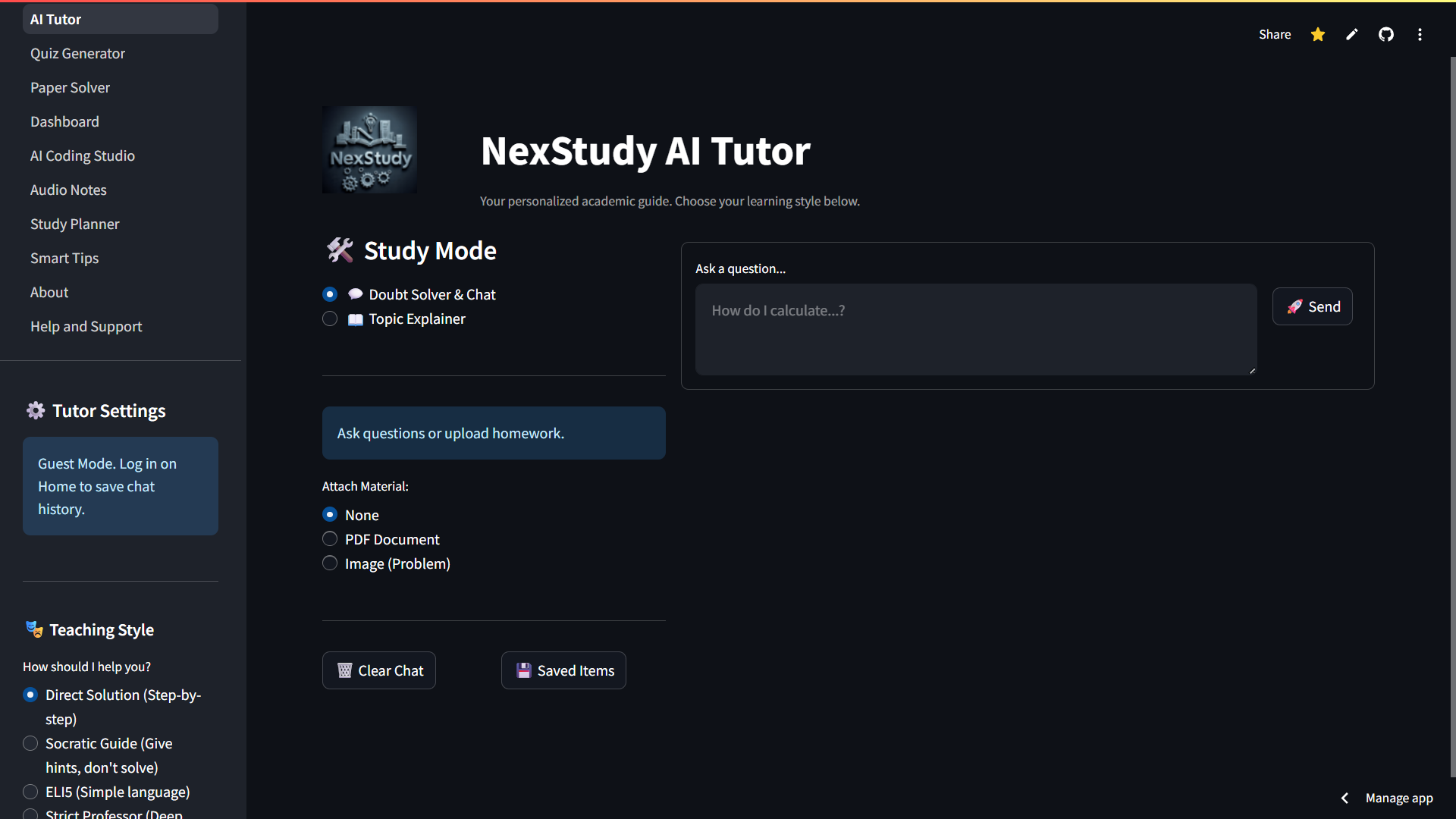Image resolution: width=1456 pixels, height=819 pixels.
Task: Choose PDF Document as attach material
Action: coord(330,538)
